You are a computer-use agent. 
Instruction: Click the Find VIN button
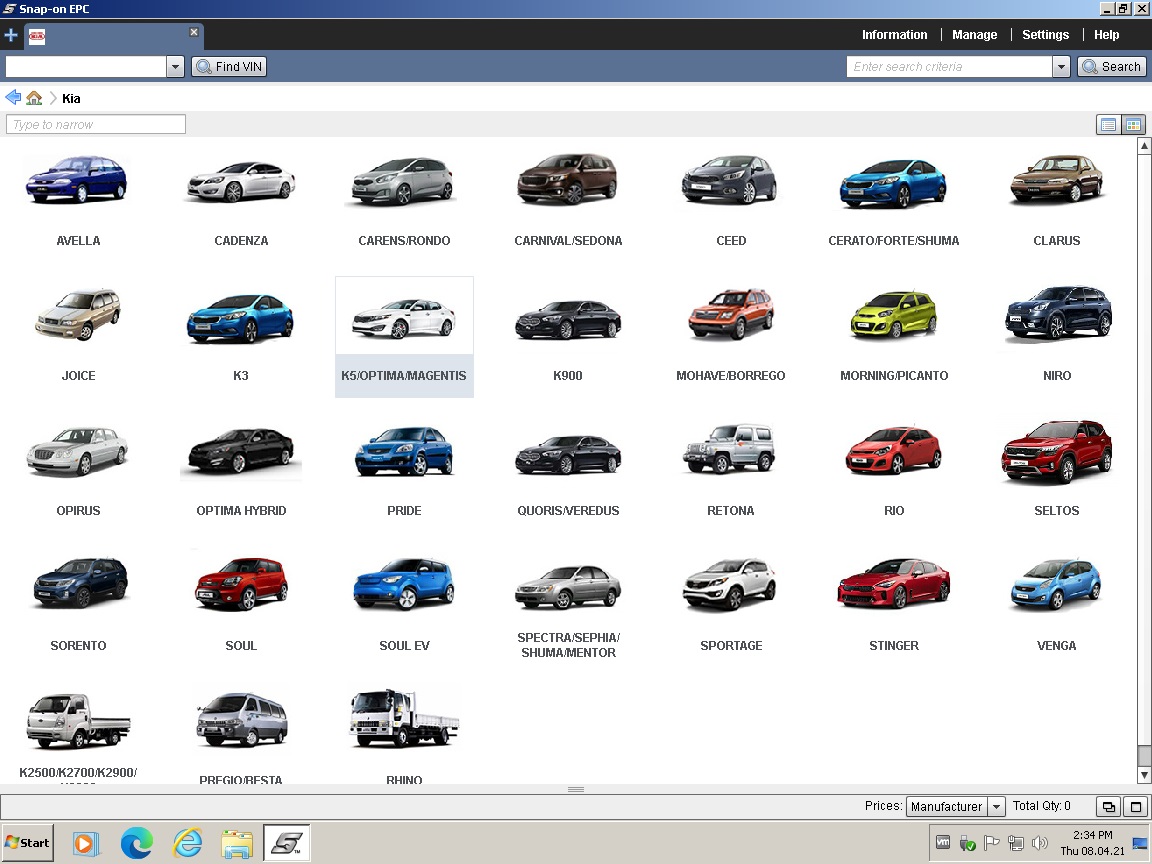[229, 66]
